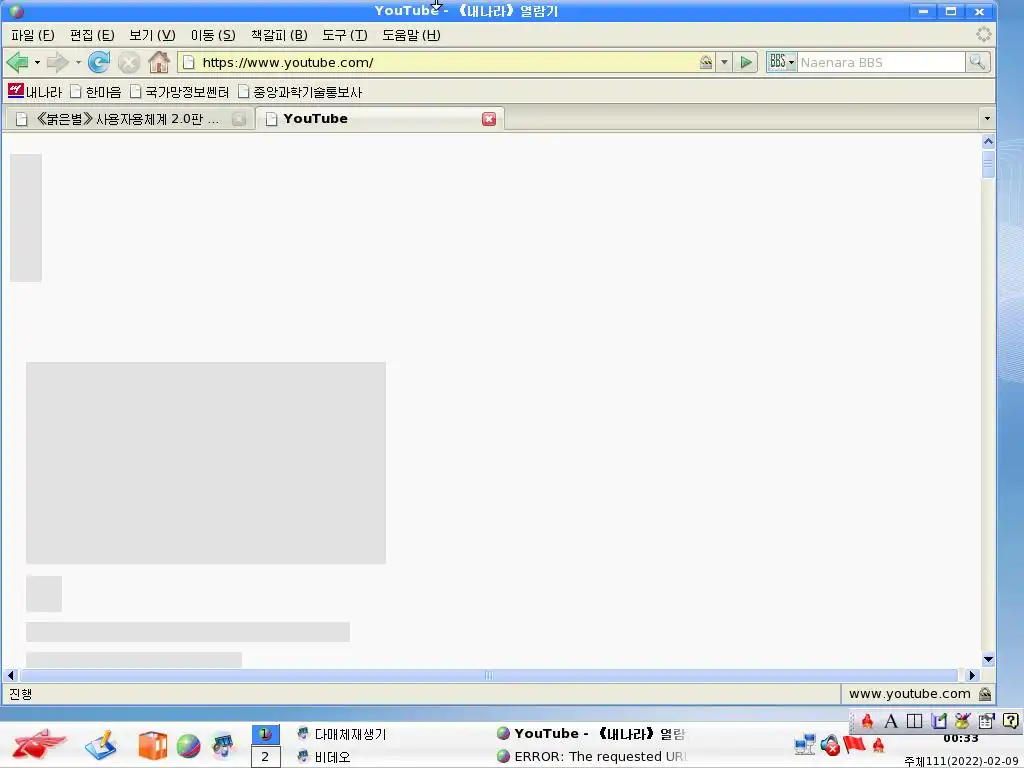Open the list-all-tabs dropdown arrow
Viewport: 1024px width, 768px height.
(987, 119)
